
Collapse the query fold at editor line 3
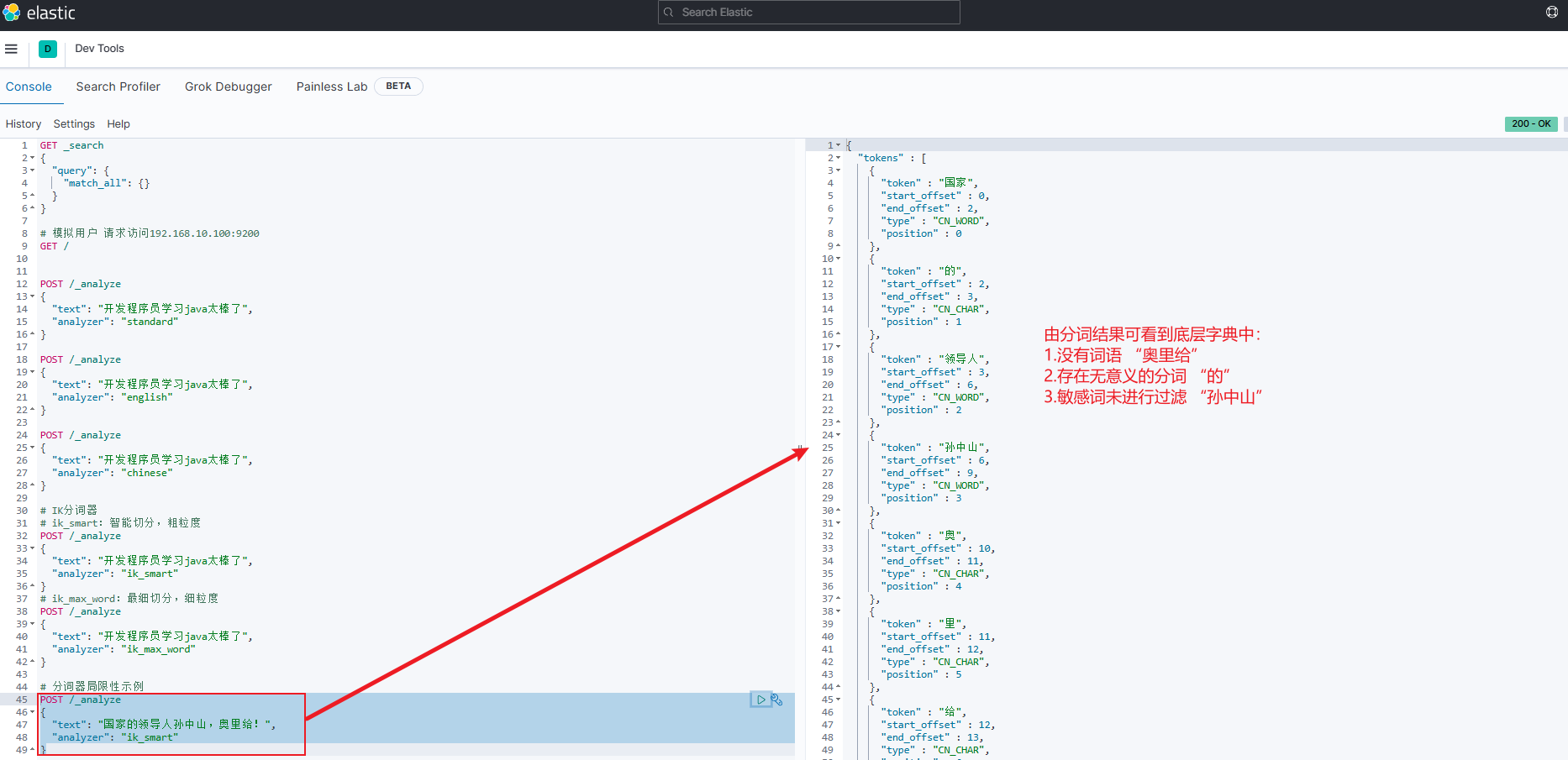click(33, 170)
